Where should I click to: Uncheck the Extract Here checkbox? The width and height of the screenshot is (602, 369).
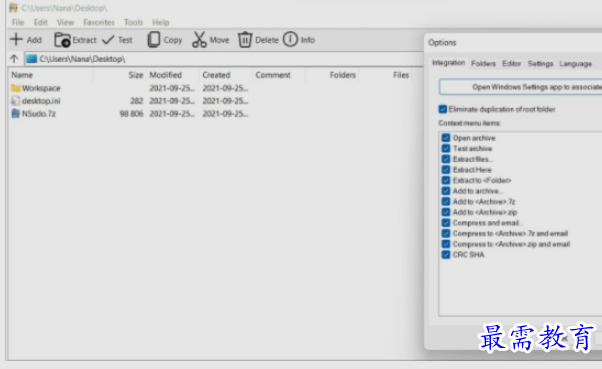point(446,170)
